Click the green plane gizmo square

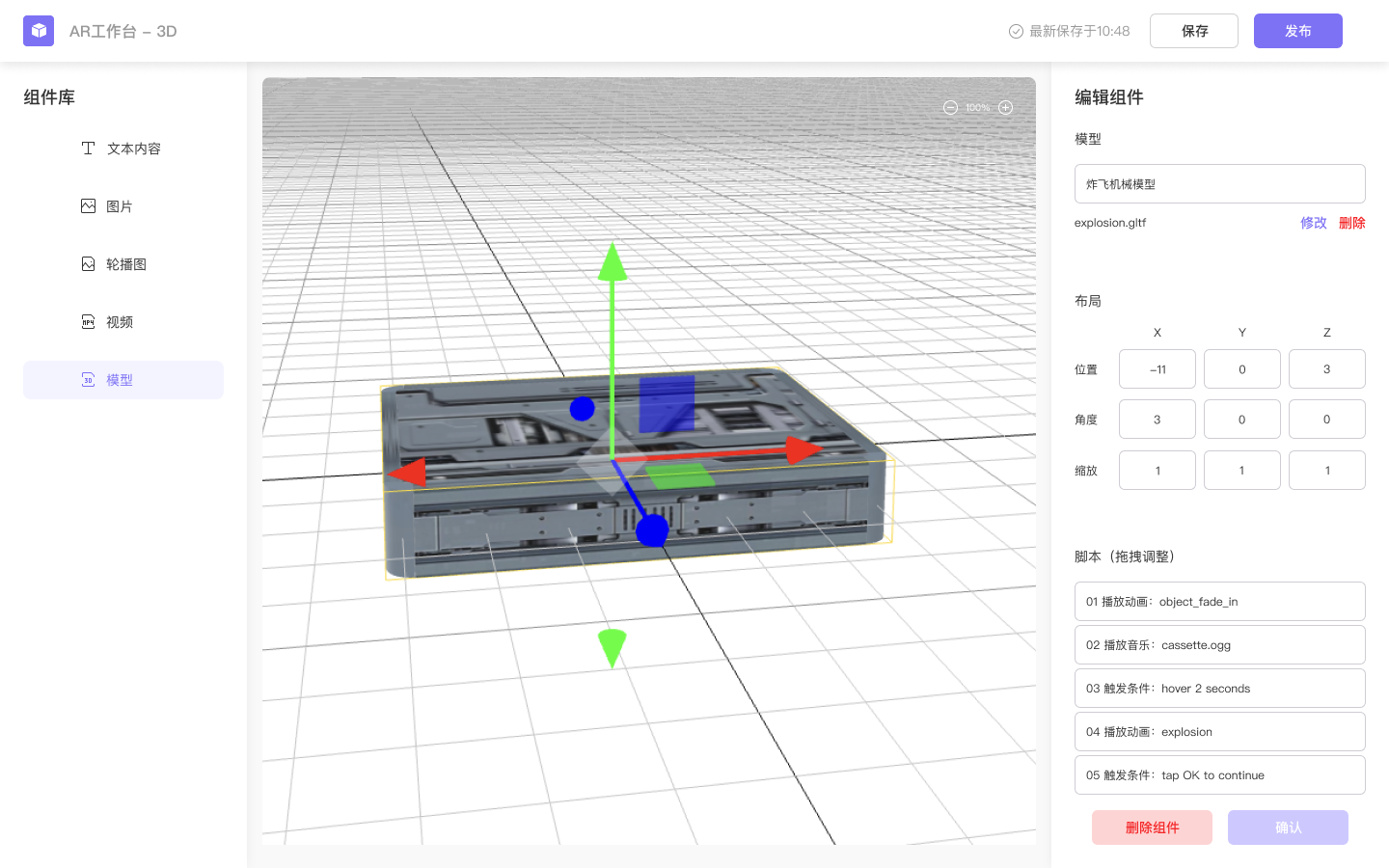pyautogui.click(x=680, y=475)
